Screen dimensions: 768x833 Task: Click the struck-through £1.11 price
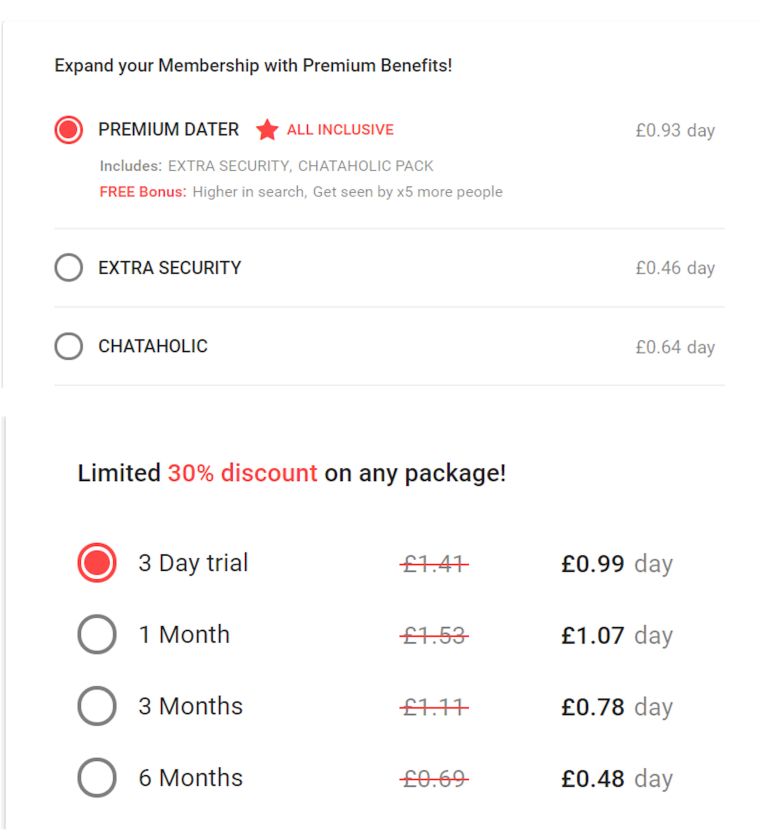coord(434,708)
